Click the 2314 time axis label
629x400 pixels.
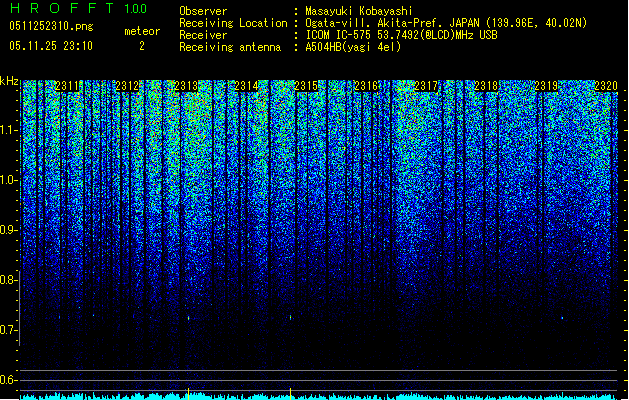(246, 86)
